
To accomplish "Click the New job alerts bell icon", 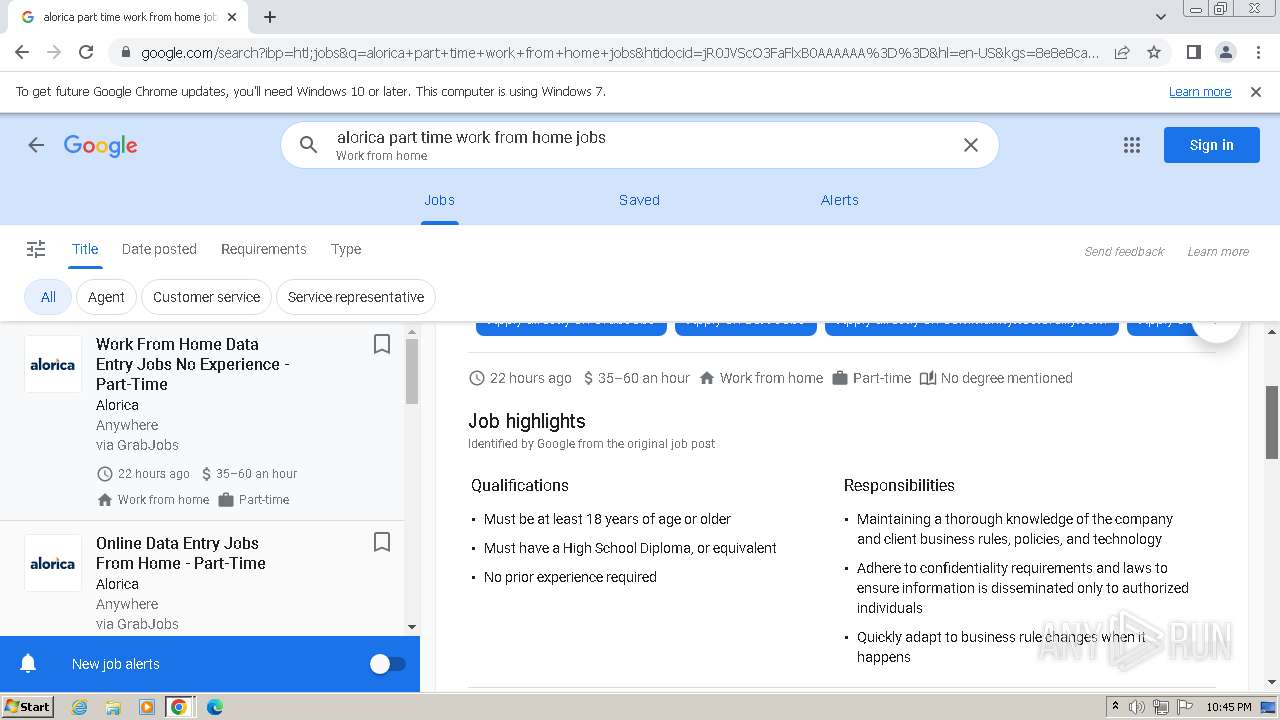I will (x=28, y=663).
